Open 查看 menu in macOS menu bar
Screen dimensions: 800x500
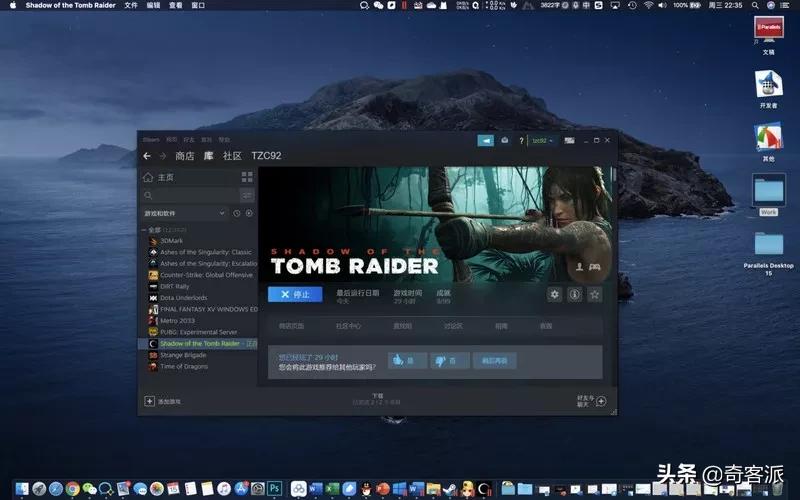point(176,5)
